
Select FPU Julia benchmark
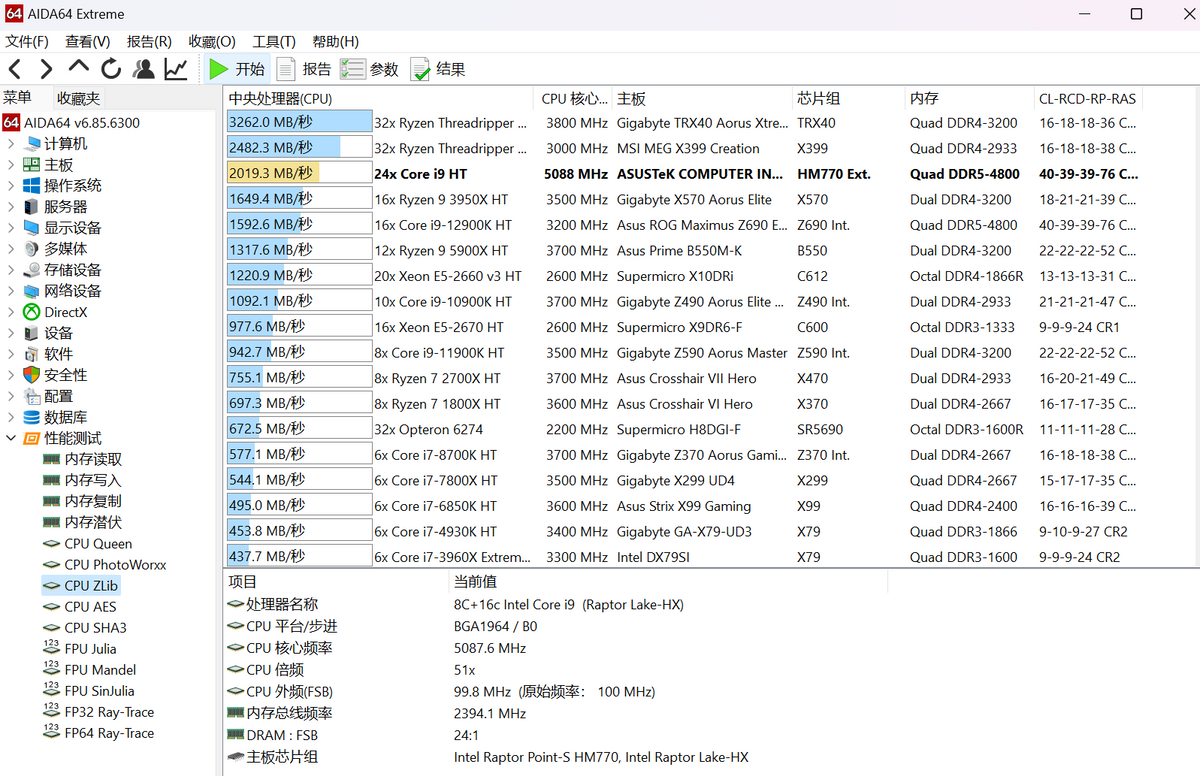[80, 649]
